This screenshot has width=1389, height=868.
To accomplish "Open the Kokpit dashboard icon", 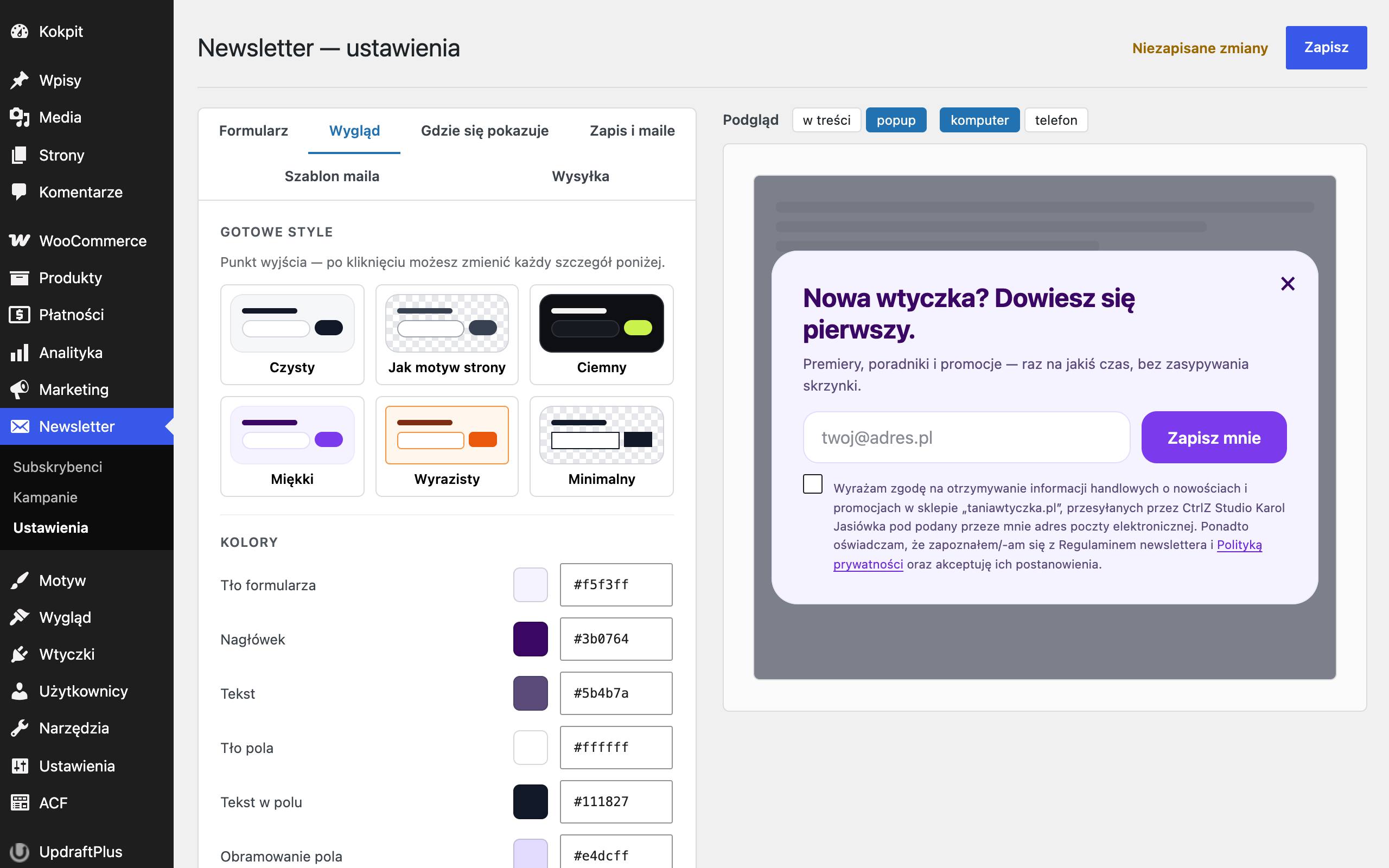I will pos(20,31).
